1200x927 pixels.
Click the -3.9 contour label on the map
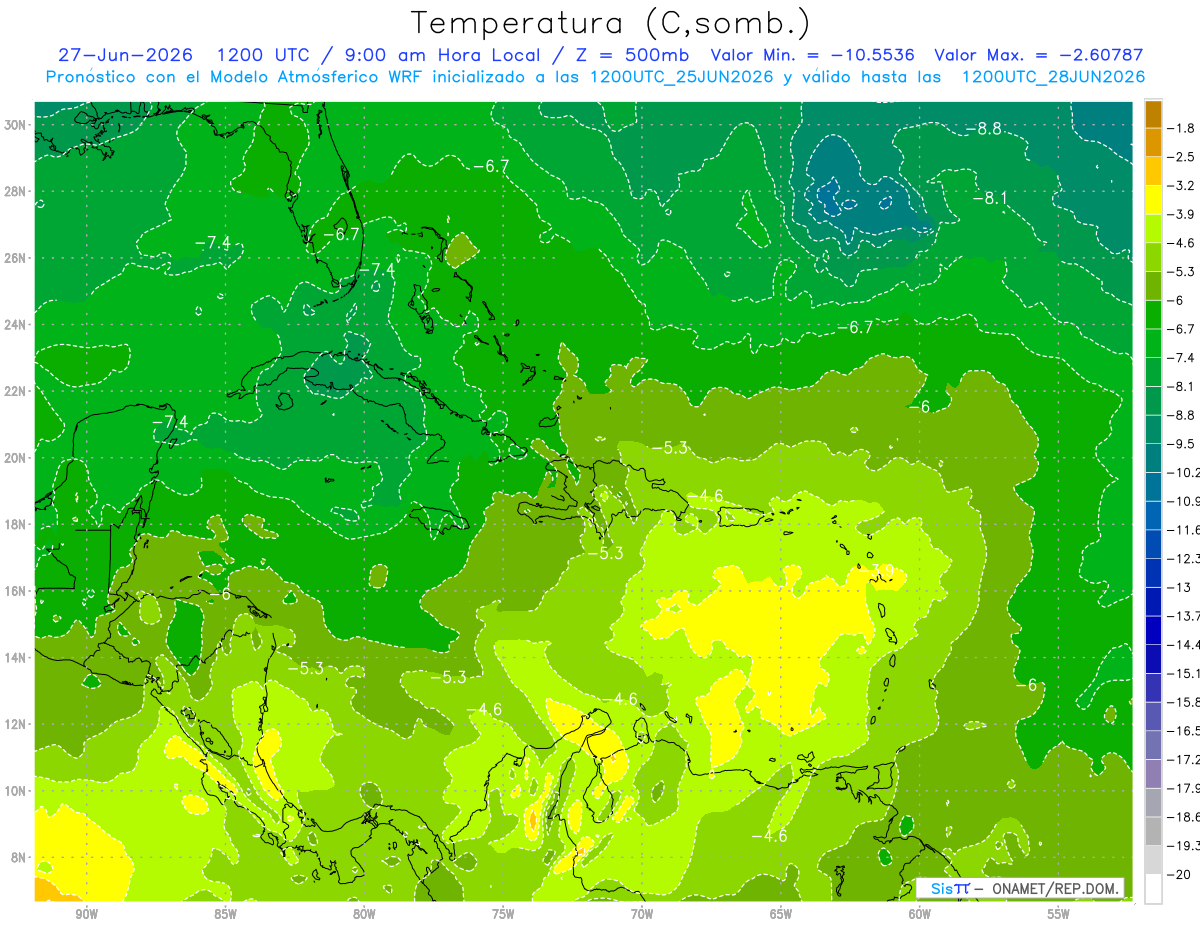tap(878, 571)
